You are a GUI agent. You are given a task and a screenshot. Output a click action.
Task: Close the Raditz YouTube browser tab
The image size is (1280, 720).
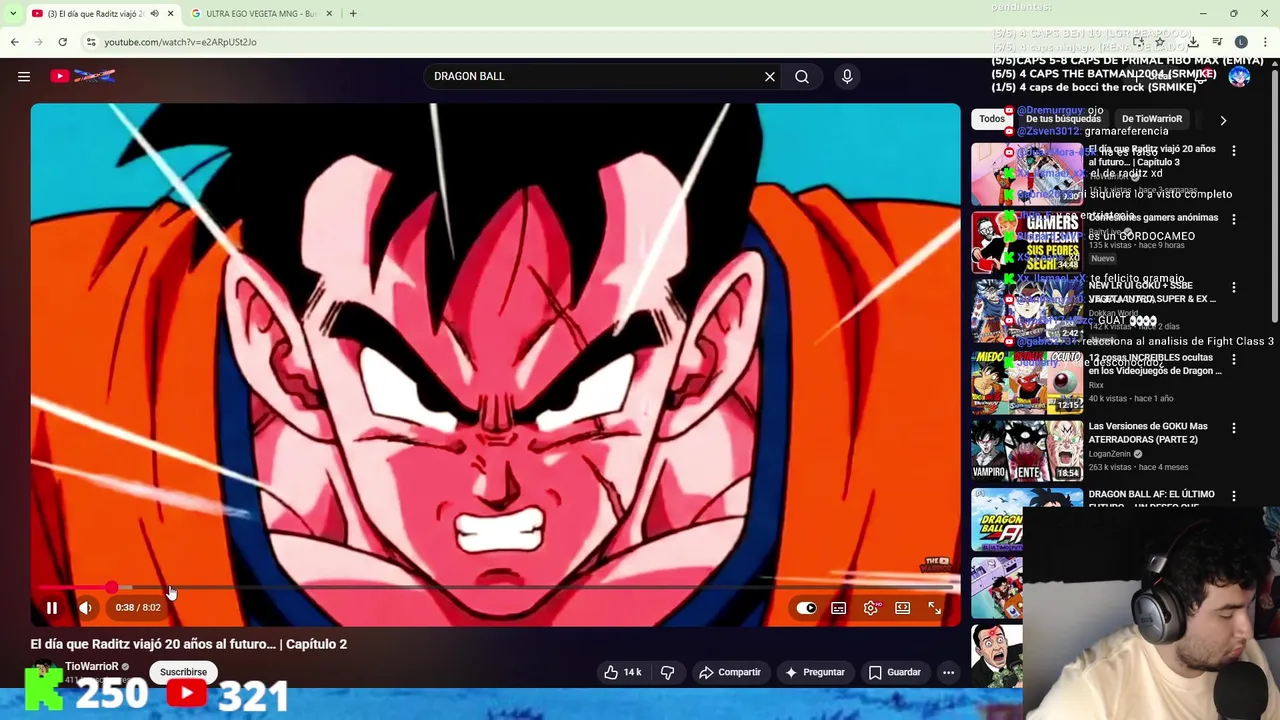click(x=170, y=14)
